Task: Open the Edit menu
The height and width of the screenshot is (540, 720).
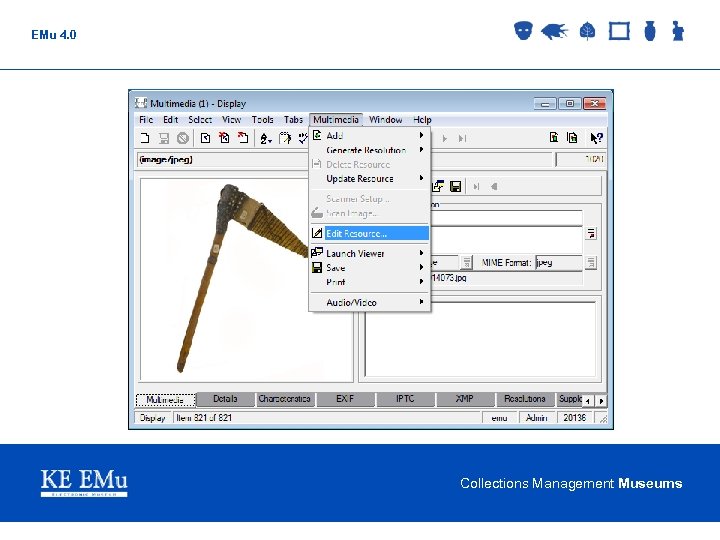Action: (170, 119)
